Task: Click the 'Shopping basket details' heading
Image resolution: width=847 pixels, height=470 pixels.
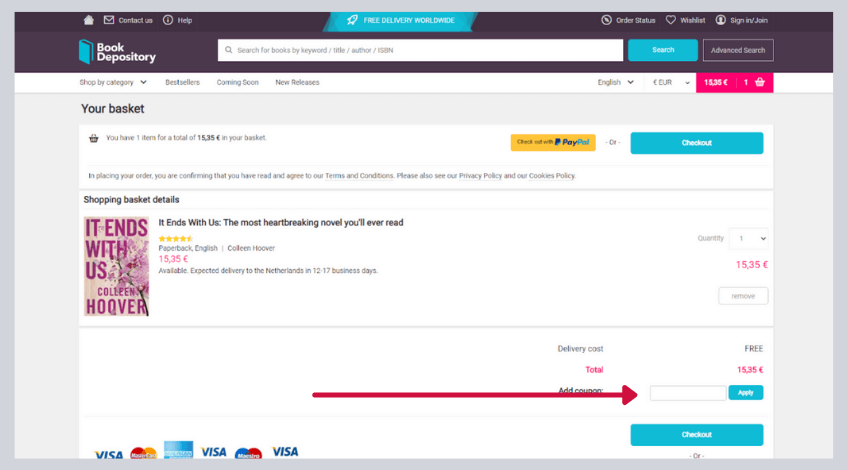Action: (x=131, y=199)
